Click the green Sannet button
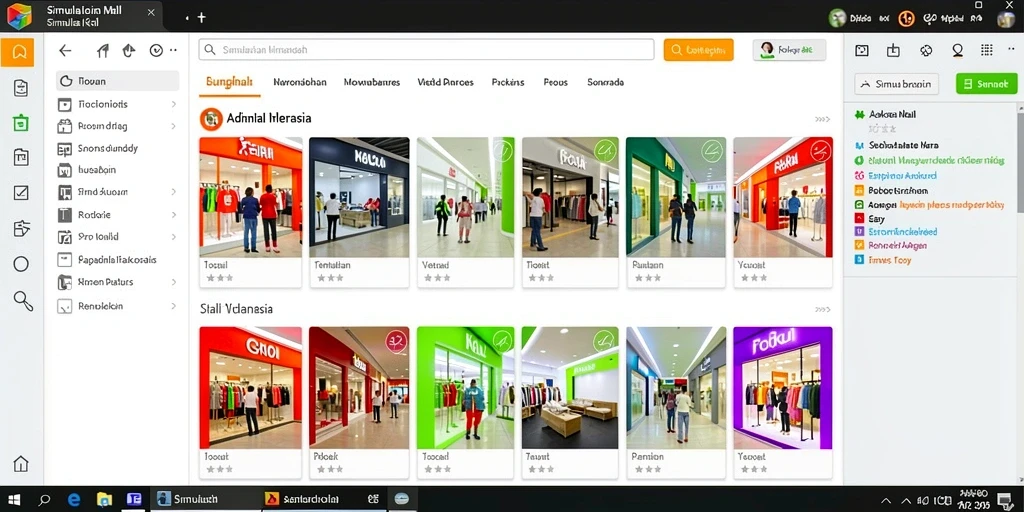1024x512 pixels. tap(986, 84)
